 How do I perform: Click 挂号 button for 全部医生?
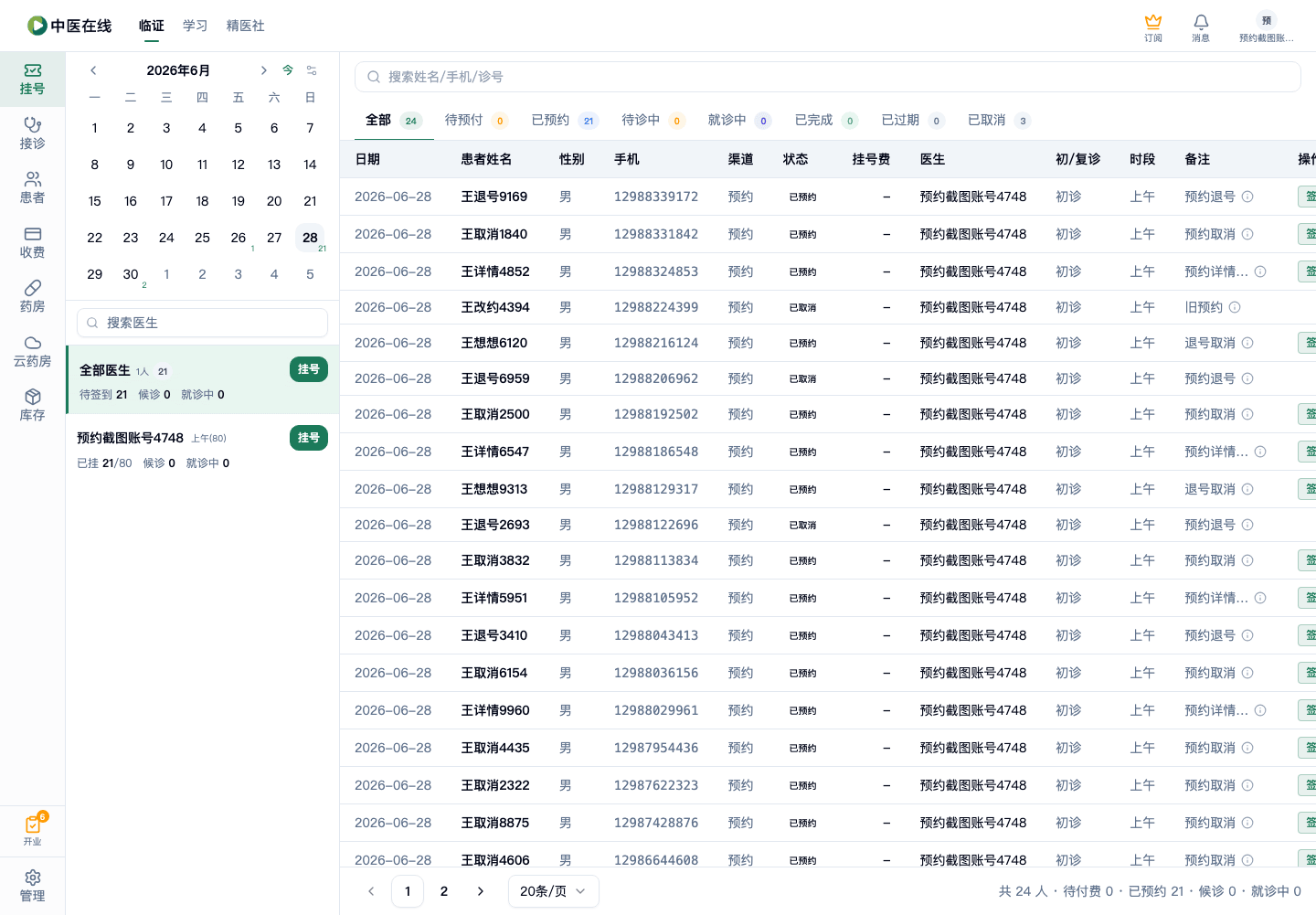pyautogui.click(x=309, y=369)
